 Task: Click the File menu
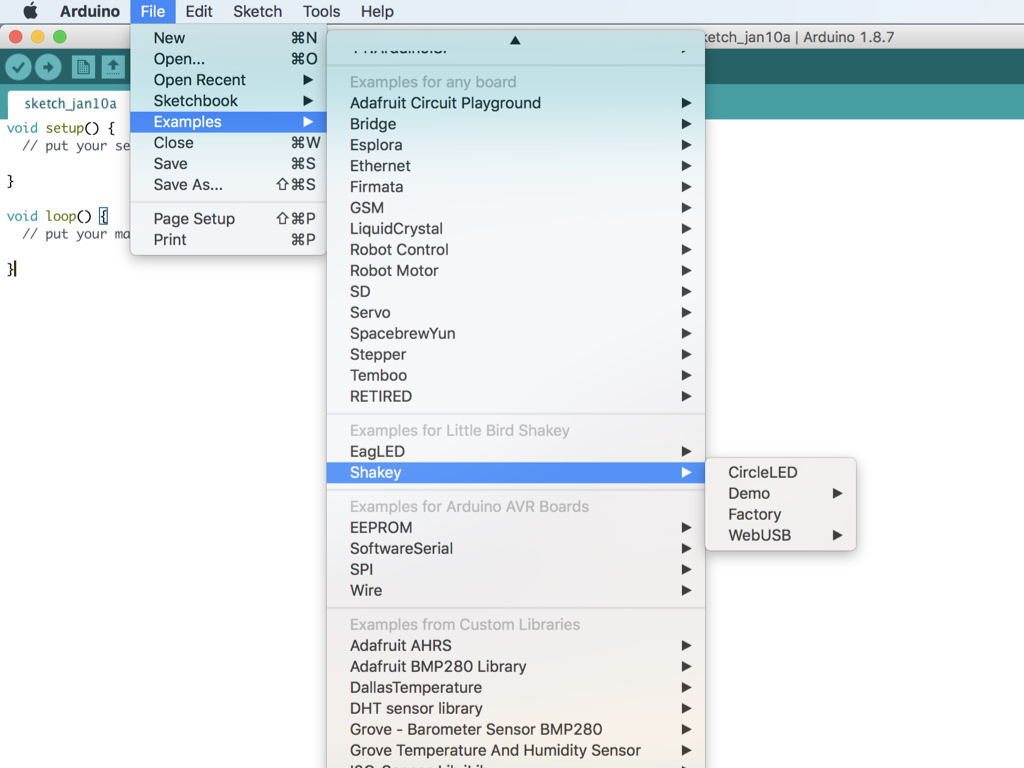pos(153,11)
